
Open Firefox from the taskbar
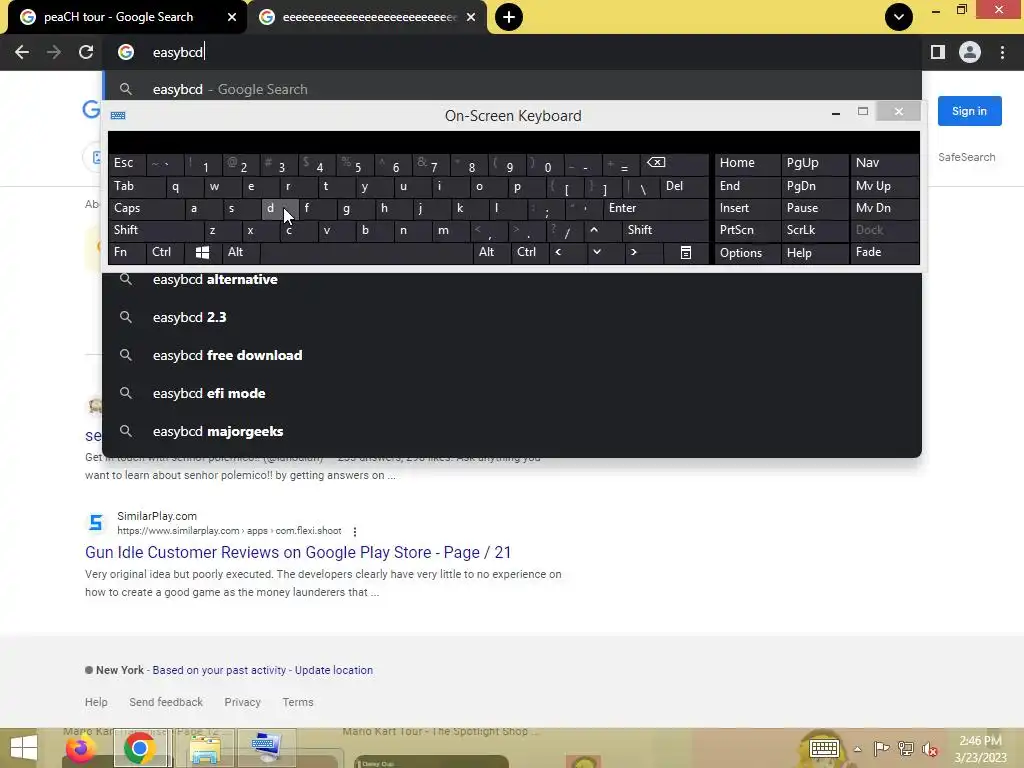click(x=81, y=748)
